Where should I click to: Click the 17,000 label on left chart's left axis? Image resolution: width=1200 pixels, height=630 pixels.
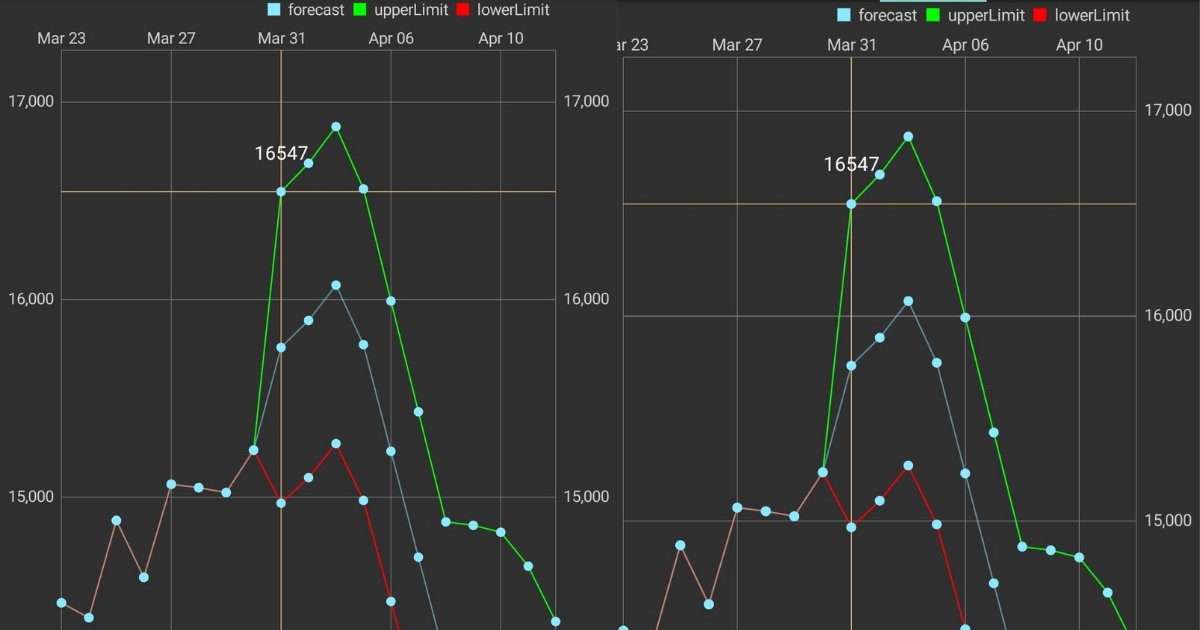[x=31, y=101]
